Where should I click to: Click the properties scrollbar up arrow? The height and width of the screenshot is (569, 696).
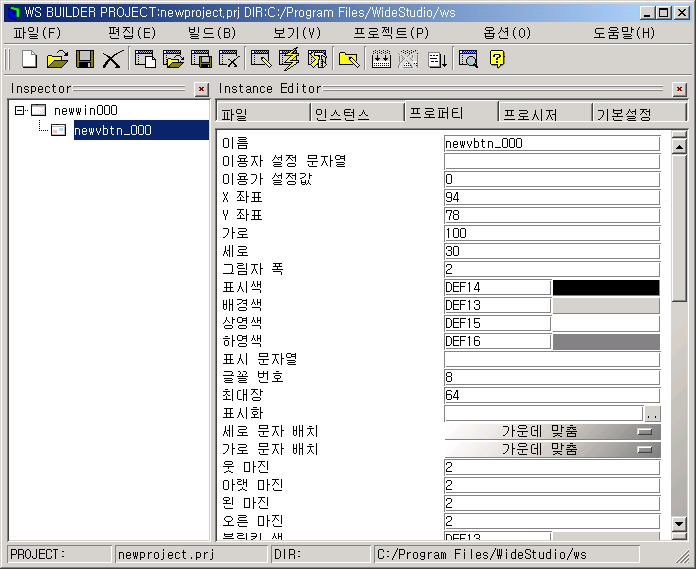click(x=679, y=147)
